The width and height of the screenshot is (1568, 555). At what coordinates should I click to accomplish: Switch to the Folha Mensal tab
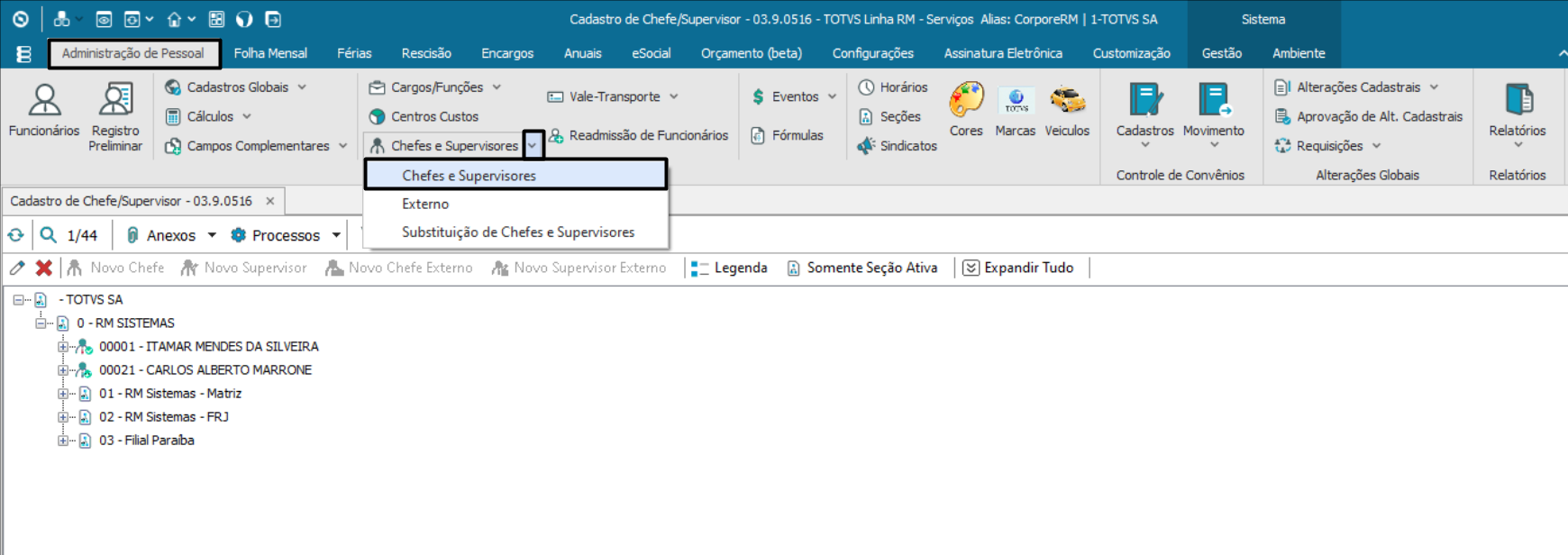(x=270, y=53)
